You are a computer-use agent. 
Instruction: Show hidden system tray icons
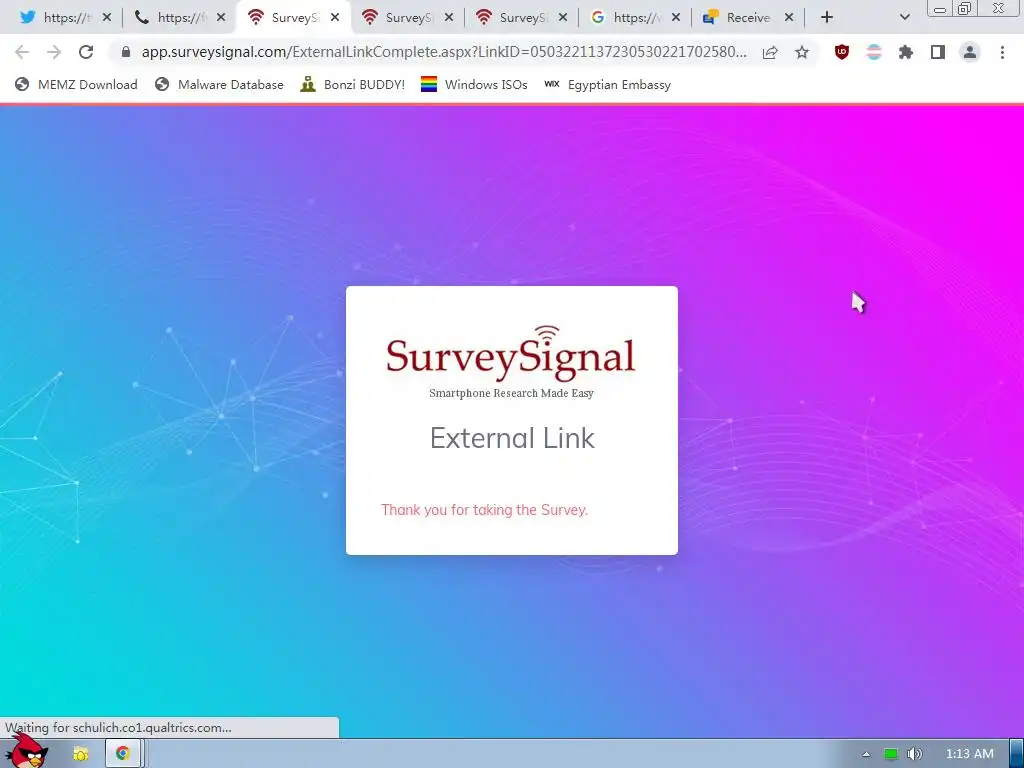[866, 754]
